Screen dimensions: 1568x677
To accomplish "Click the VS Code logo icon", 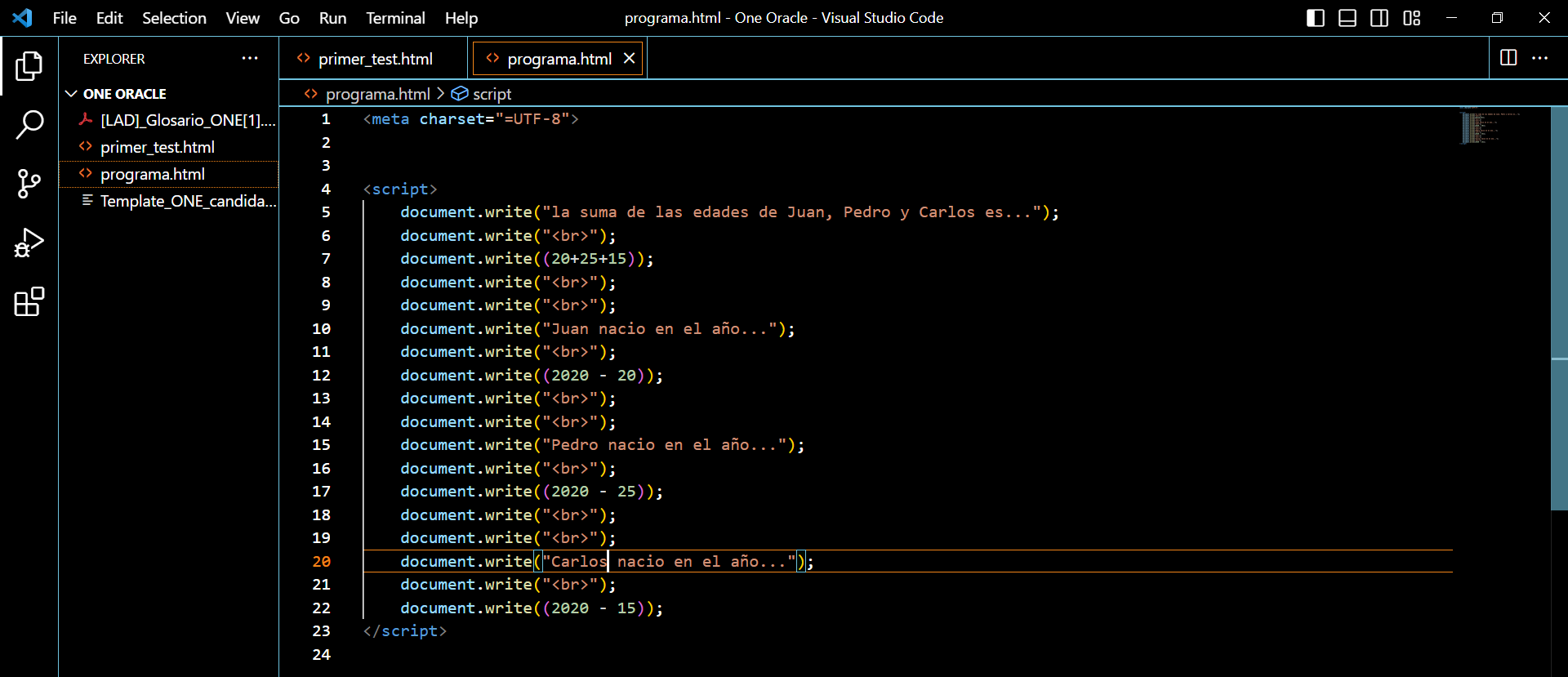I will pos(22,17).
